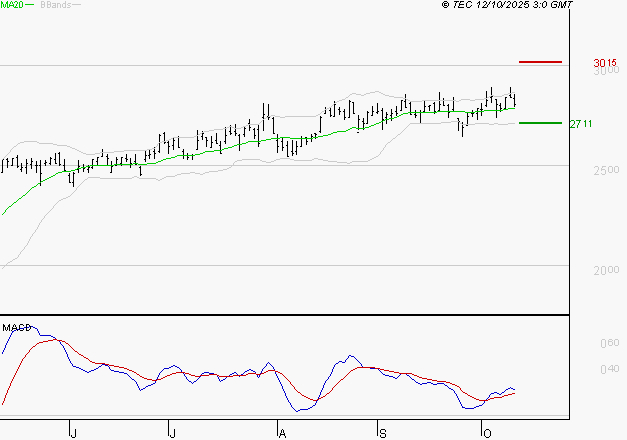Click the 040 MACD axis value

point(609,369)
